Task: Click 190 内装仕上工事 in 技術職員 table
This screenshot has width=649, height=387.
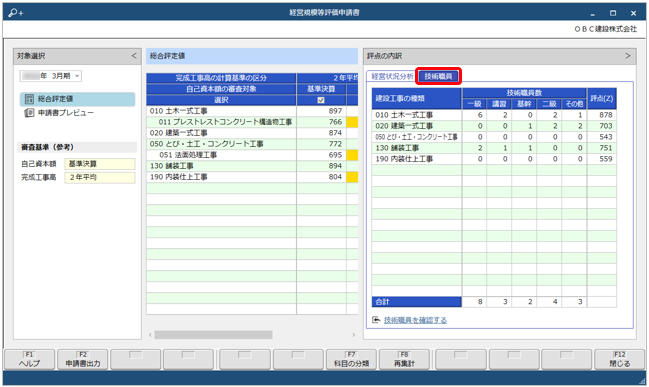Action: point(404,159)
